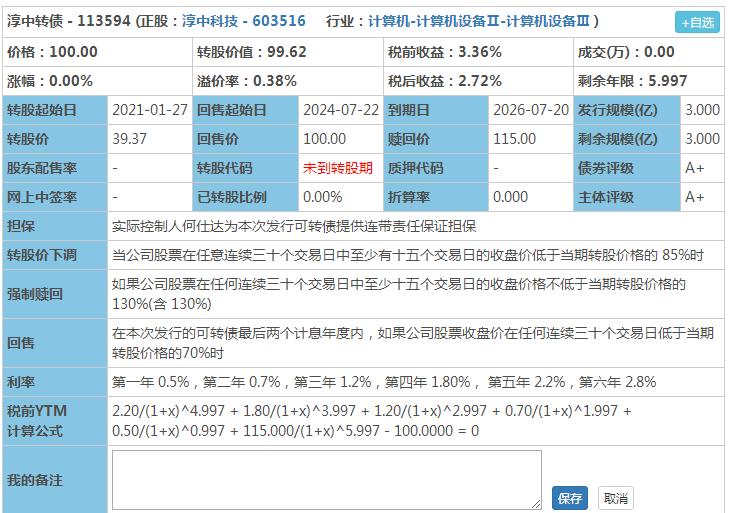The height and width of the screenshot is (513, 736).
Task: Select the 税后收益 2.72% value
Action: (x=480, y=81)
